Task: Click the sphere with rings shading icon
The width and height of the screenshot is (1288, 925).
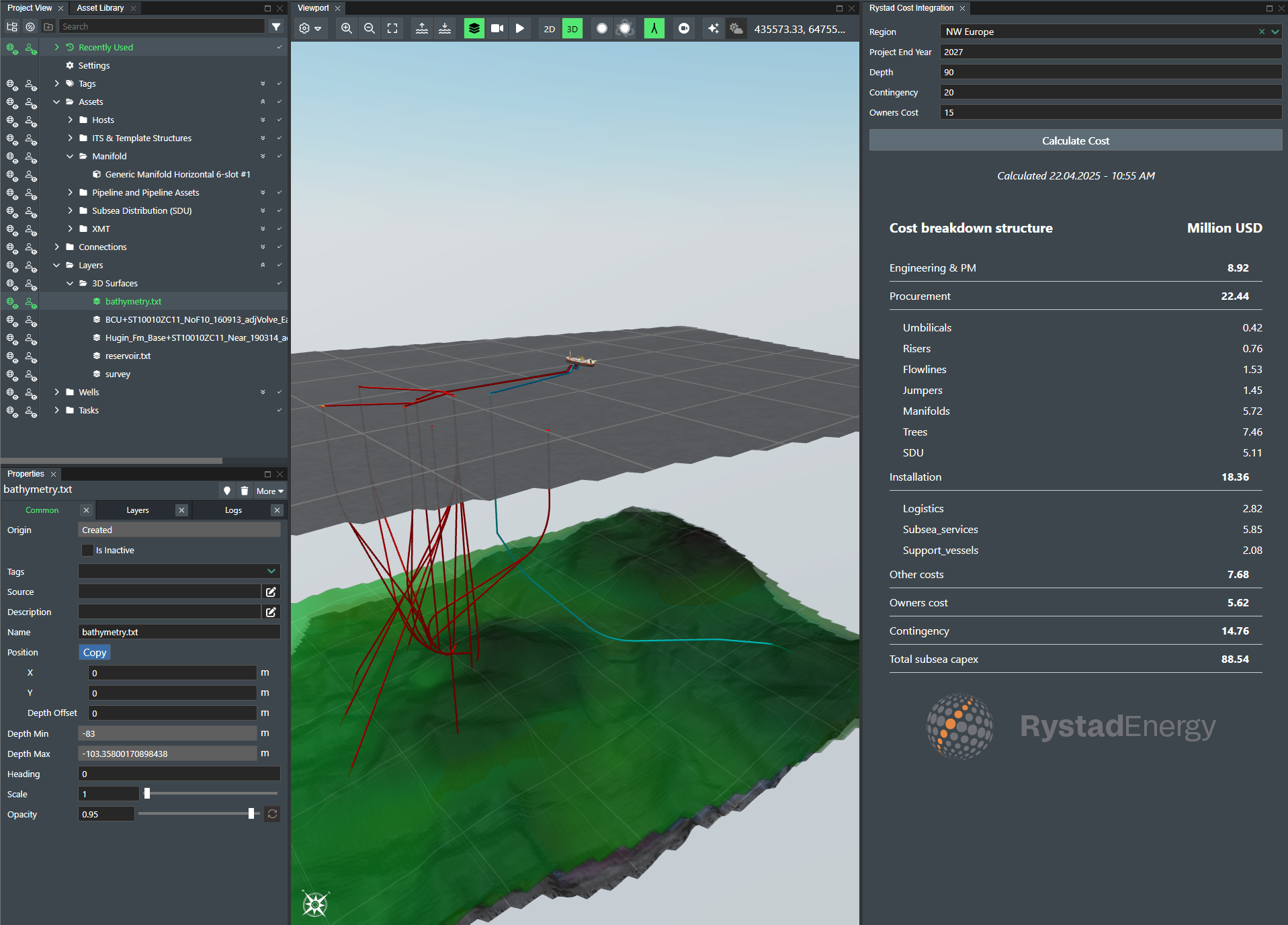Action: point(625,28)
